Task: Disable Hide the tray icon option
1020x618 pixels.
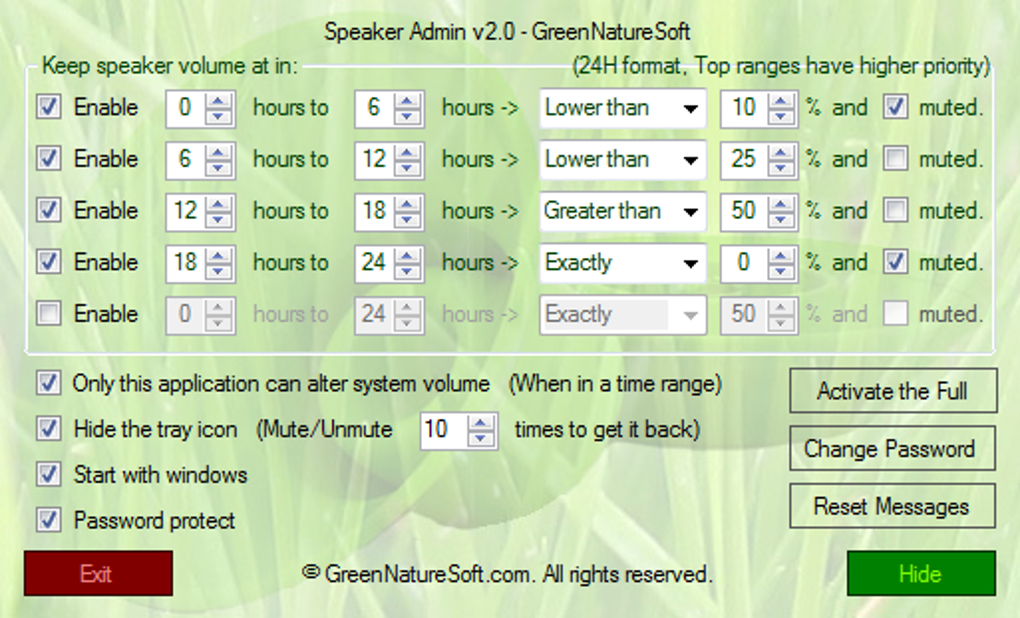Action: pyautogui.click(x=49, y=429)
